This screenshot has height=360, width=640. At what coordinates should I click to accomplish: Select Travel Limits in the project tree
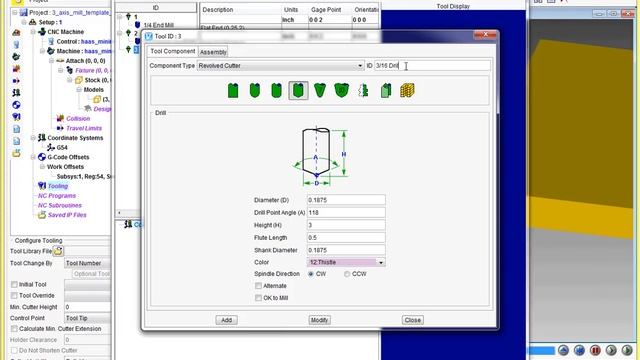coord(84,128)
